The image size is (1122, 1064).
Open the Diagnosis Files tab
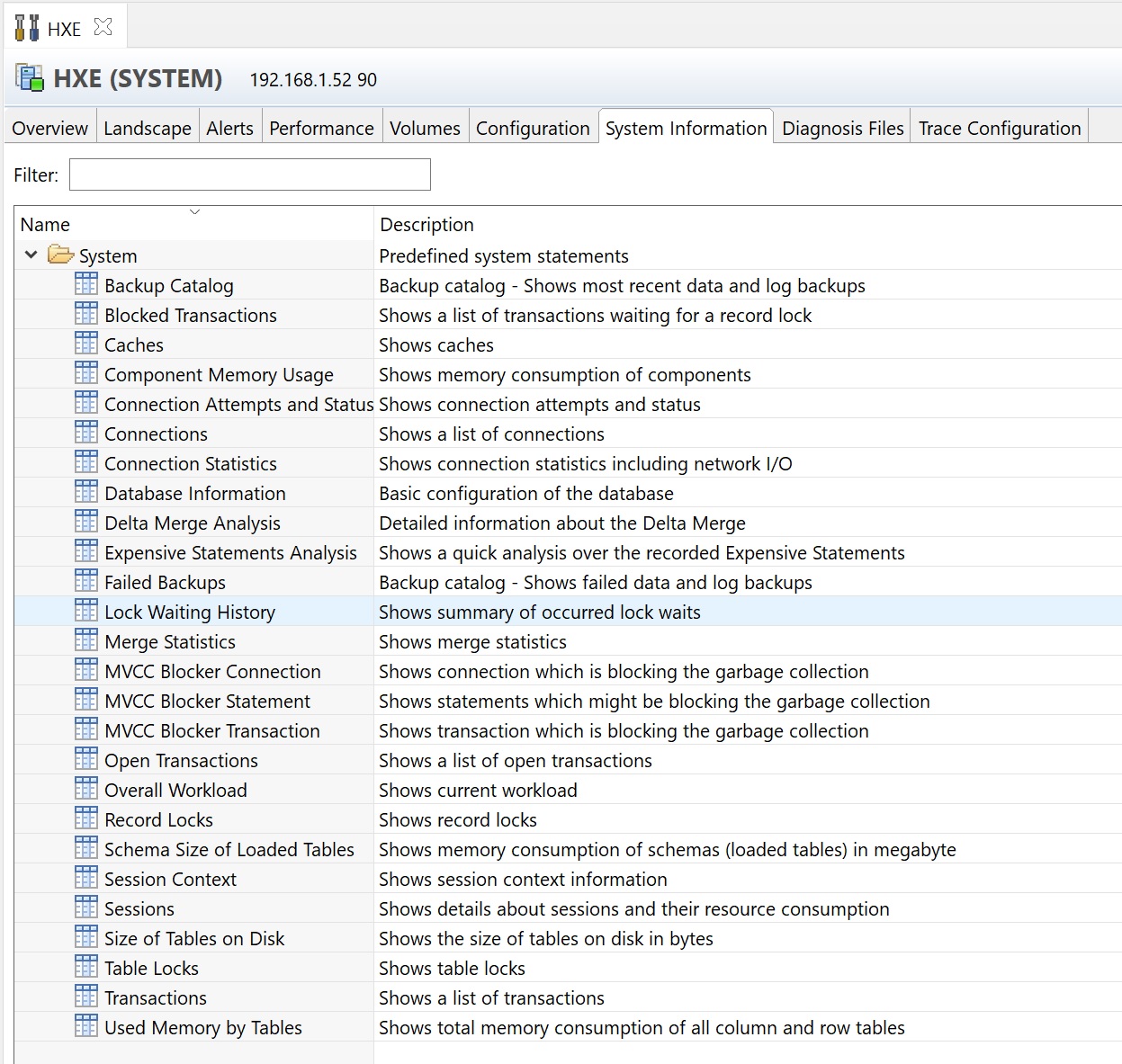click(x=842, y=129)
